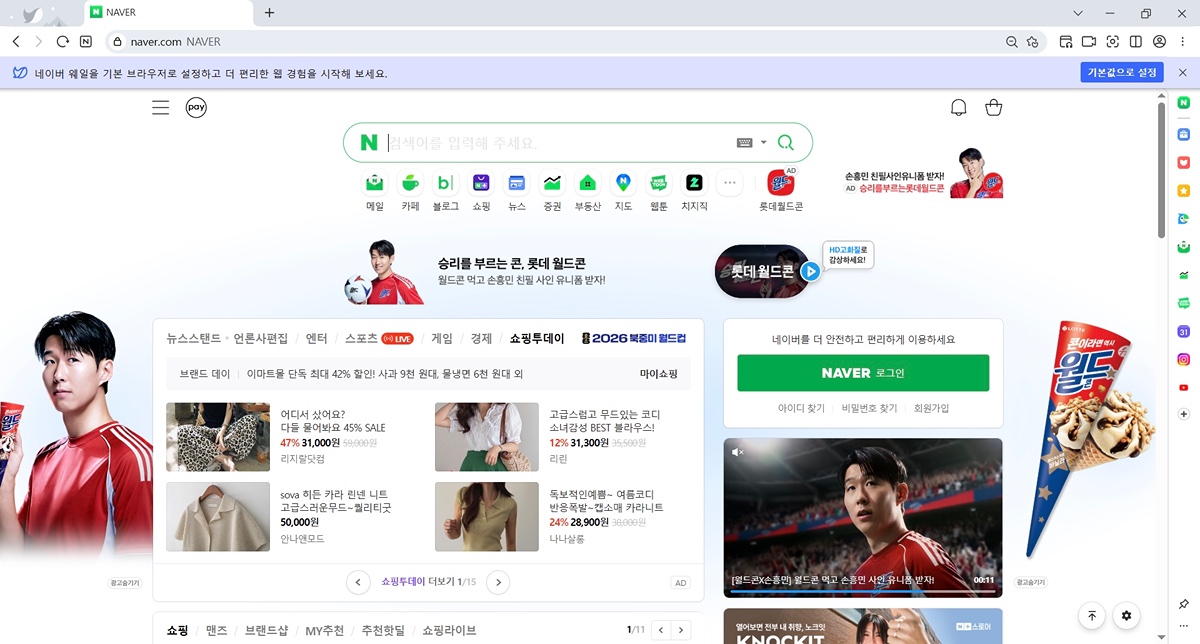The height and width of the screenshot is (644, 1200).
Task: Click the green search magnifier button
Action: tap(786, 143)
